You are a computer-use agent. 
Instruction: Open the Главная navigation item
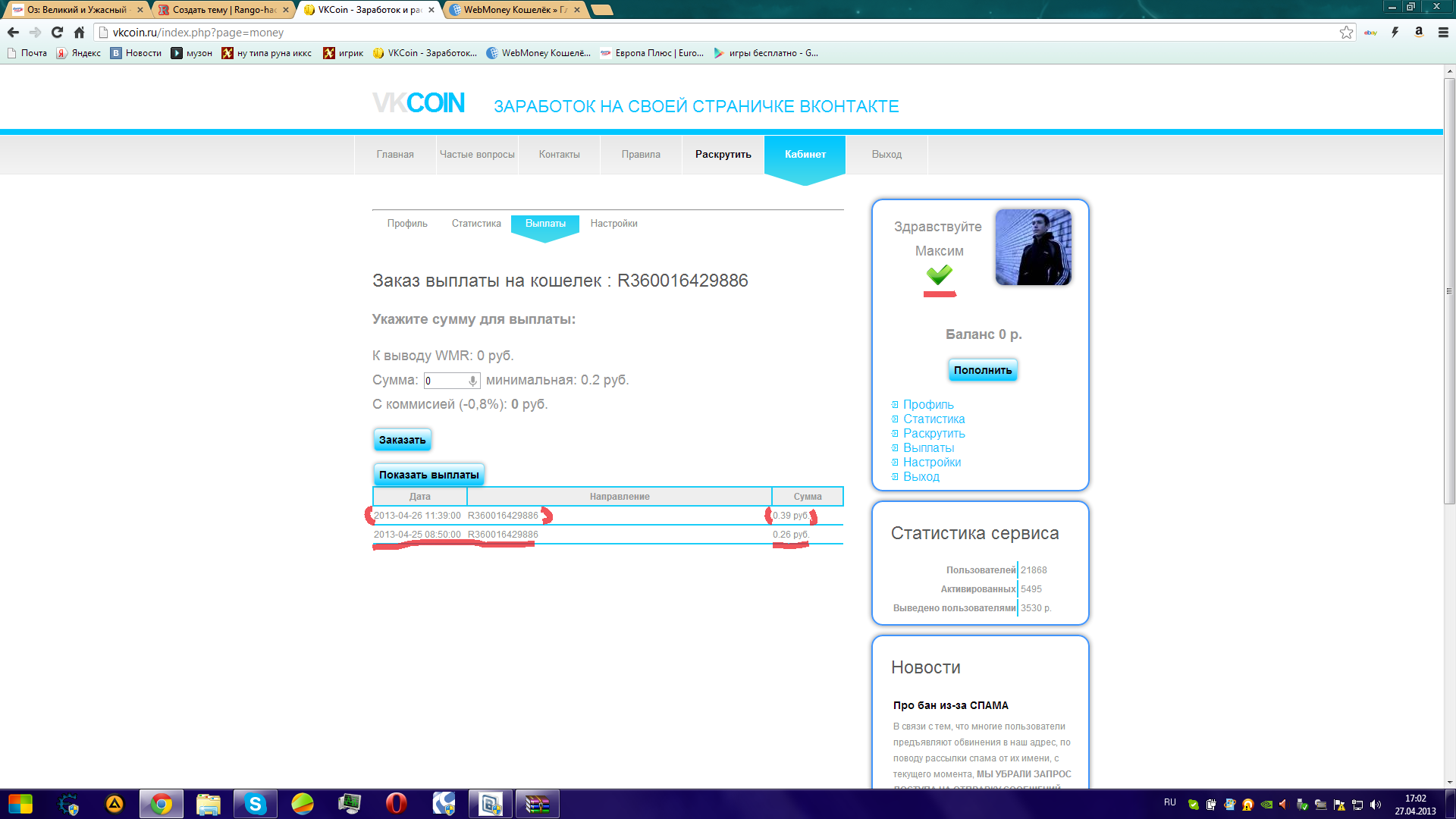tap(395, 154)
